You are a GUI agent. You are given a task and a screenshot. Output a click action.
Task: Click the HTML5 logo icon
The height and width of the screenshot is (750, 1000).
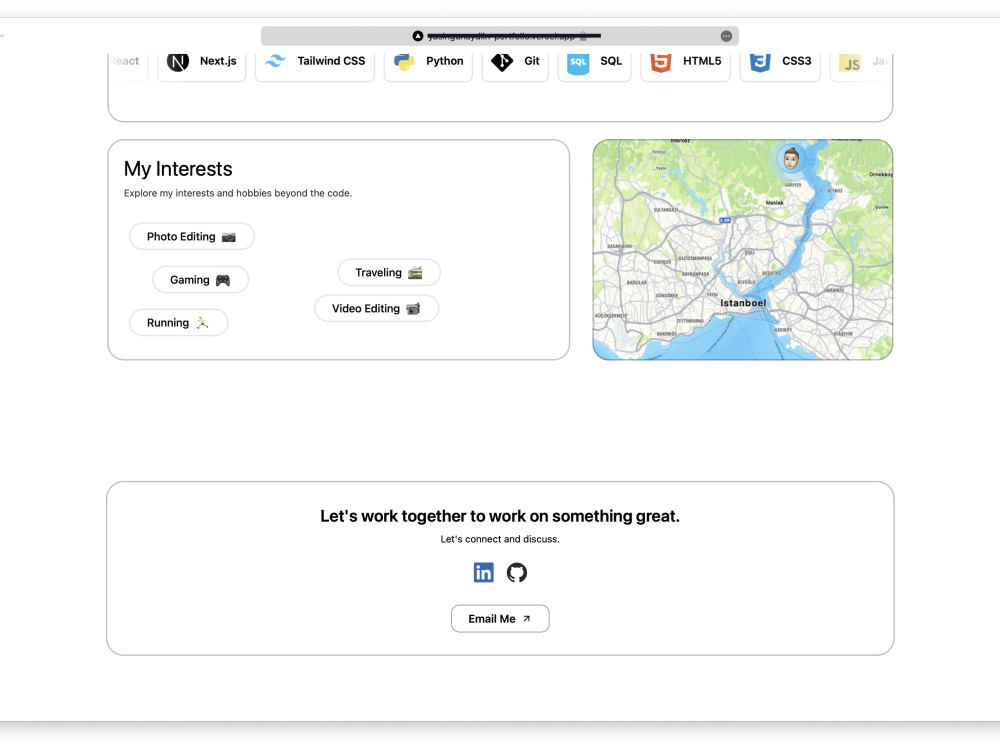tap(661, 62)
